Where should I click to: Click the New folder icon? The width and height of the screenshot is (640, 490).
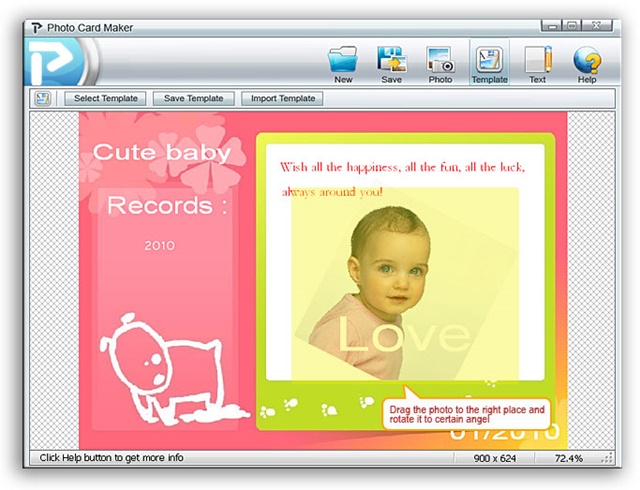[x=343, y=60]
